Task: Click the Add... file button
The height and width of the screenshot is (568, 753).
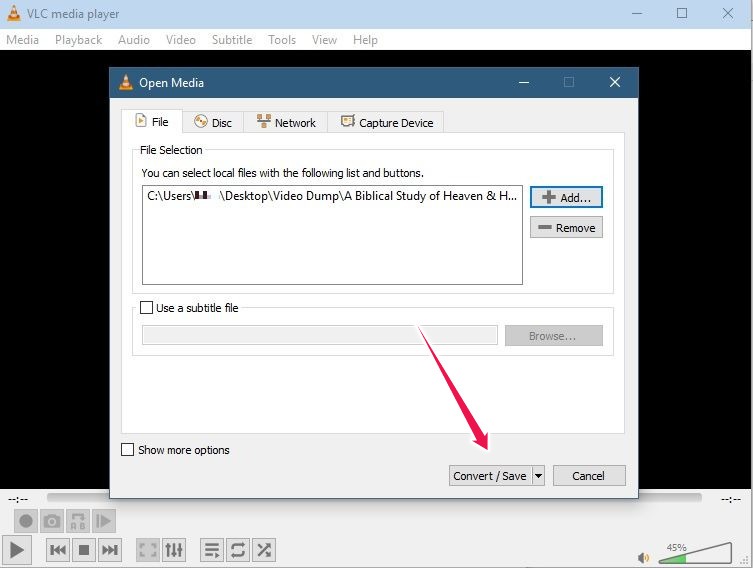Action: click(x=566, y=197)
